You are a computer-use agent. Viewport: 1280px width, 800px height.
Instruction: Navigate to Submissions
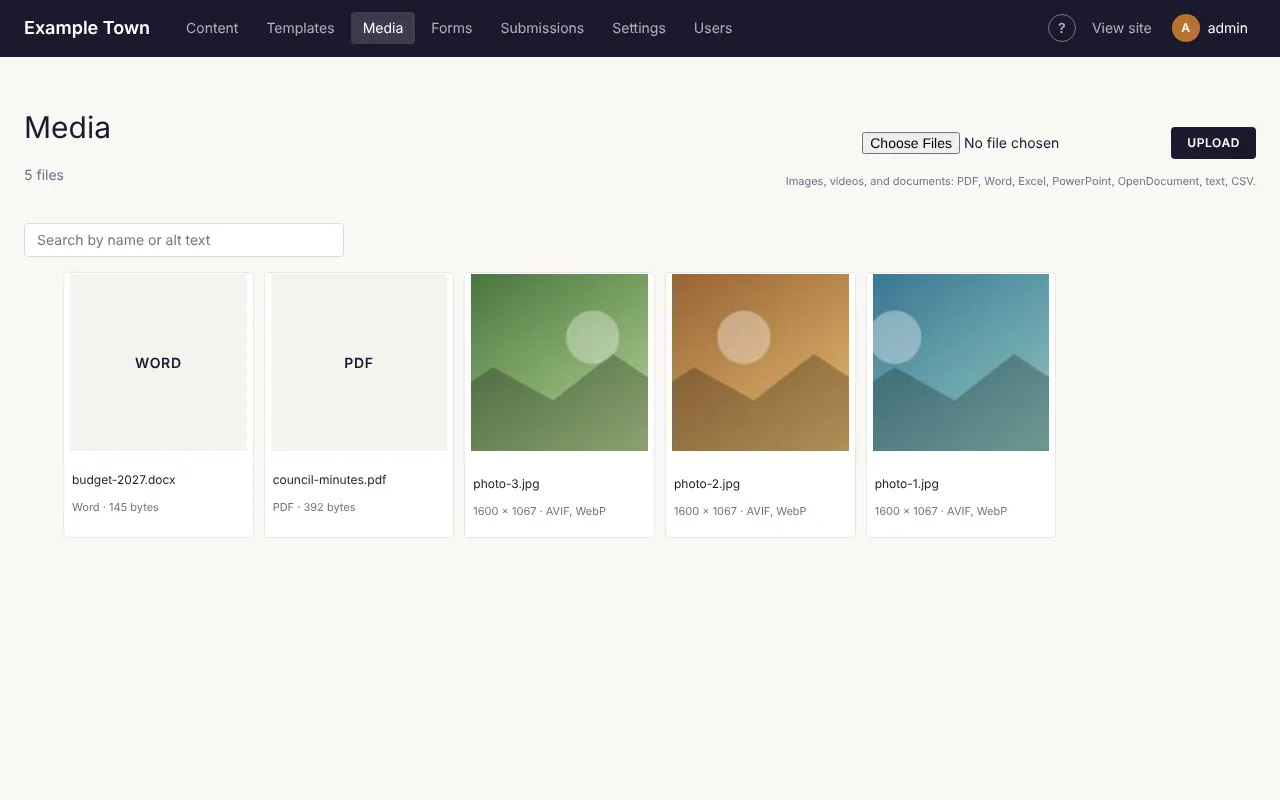(x=542, y=28)
